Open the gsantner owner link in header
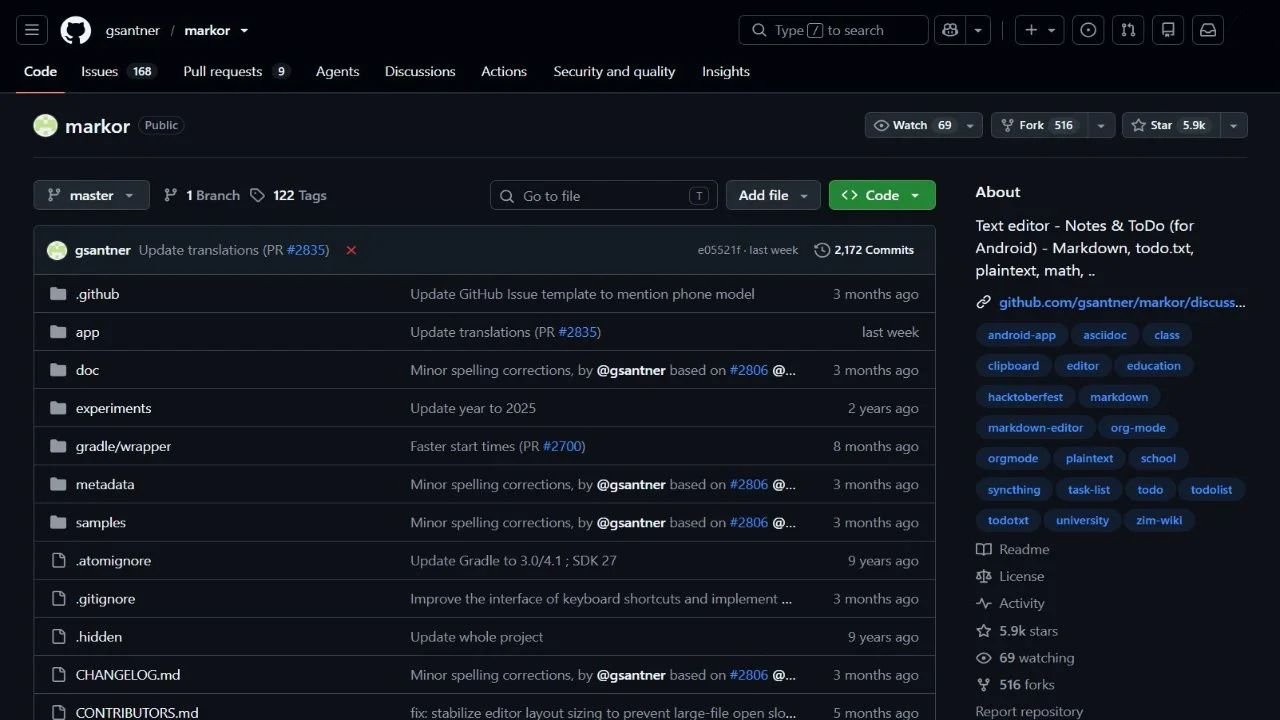Viewport: 1280px width, 720px height. [x=133, y=31]
